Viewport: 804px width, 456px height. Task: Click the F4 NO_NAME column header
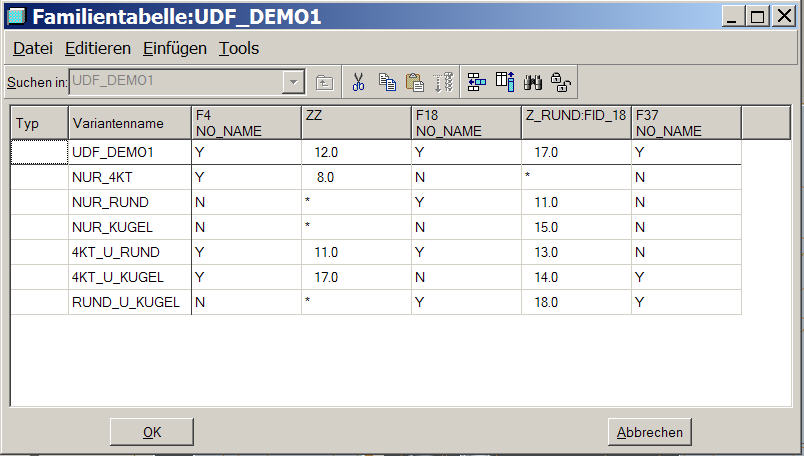click(246, 123)
